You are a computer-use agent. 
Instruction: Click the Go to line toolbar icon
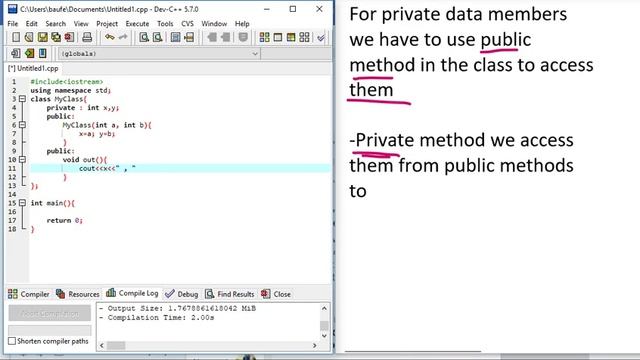coord(189,38)
